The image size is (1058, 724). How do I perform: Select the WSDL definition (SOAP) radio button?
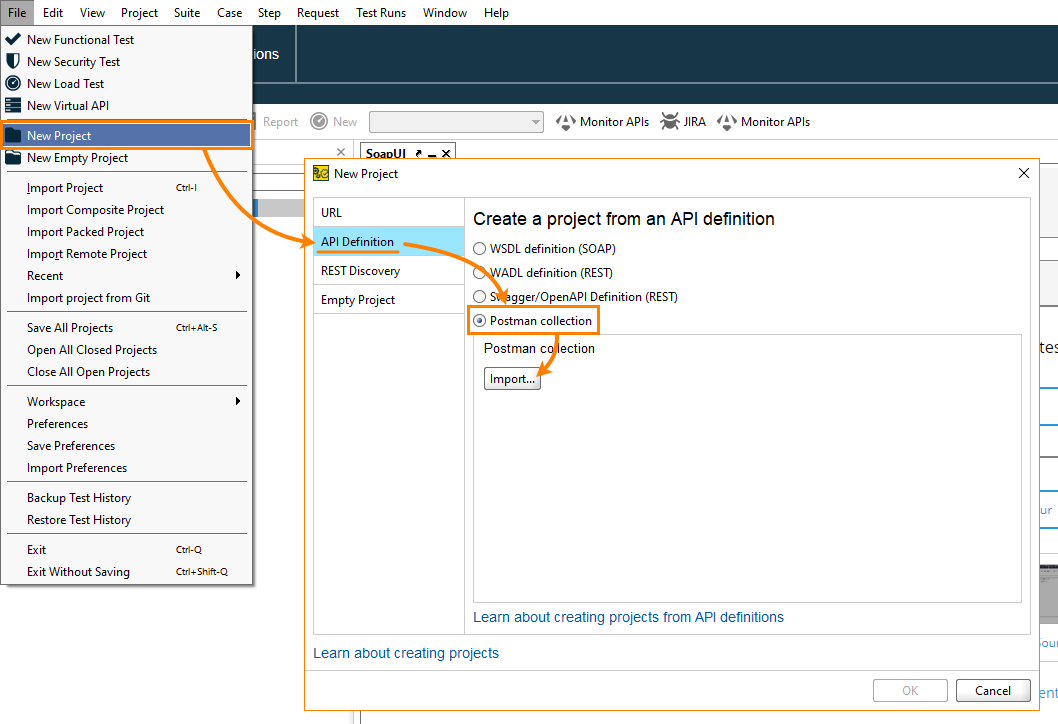click(x=479, y=248)
